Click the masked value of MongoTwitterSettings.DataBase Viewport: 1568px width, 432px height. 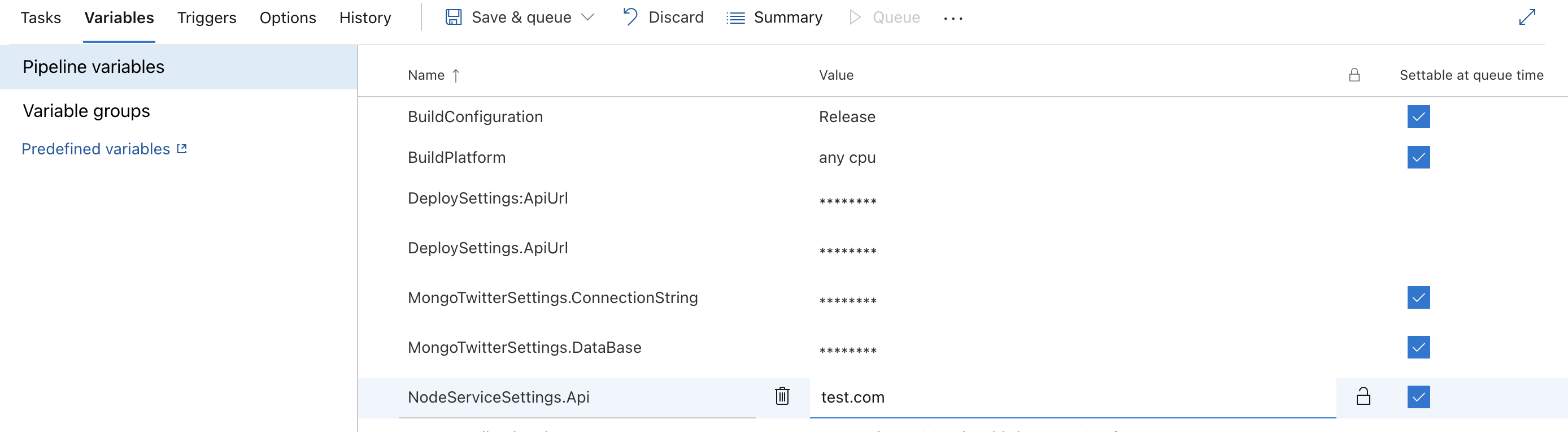tap(847, 351)
